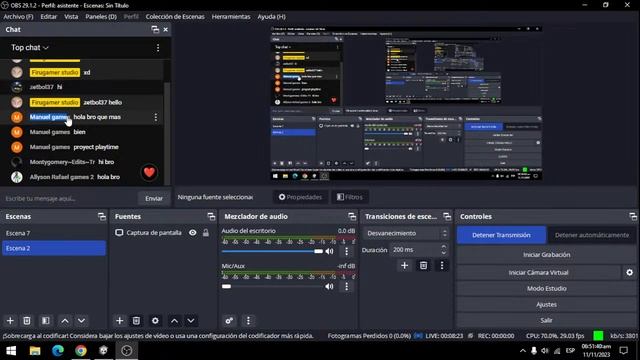The width and height of the screenshot is (640, 360).
Task: Undock the Escenas panel
Action: click(102, 217)
